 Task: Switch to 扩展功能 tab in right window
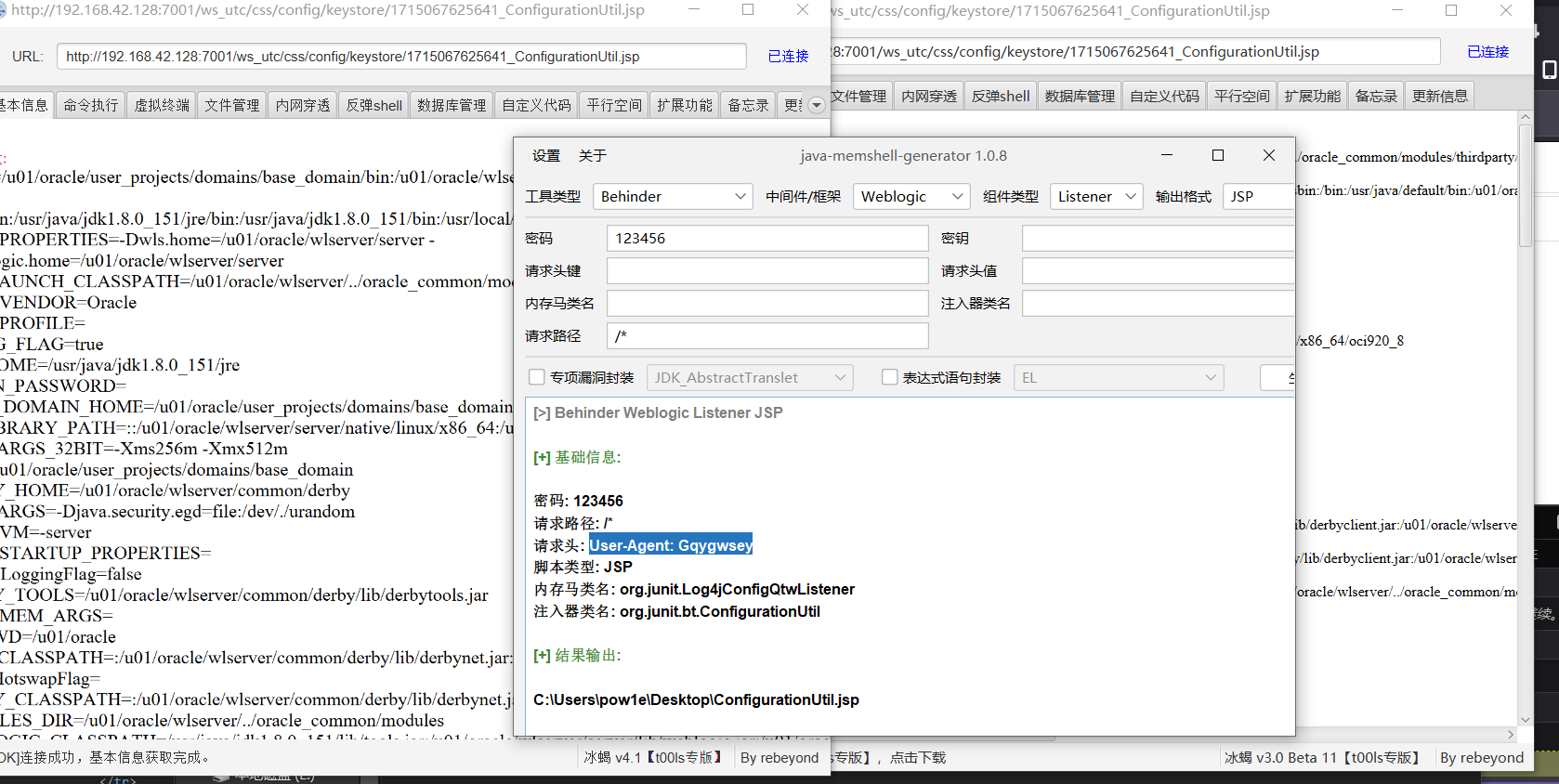1312,96
